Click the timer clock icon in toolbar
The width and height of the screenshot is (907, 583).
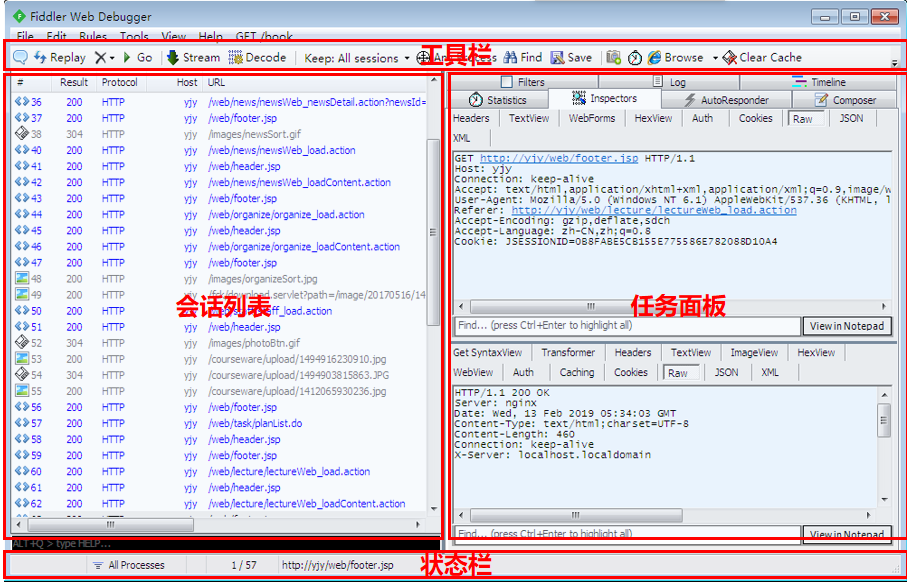[635, 58]
